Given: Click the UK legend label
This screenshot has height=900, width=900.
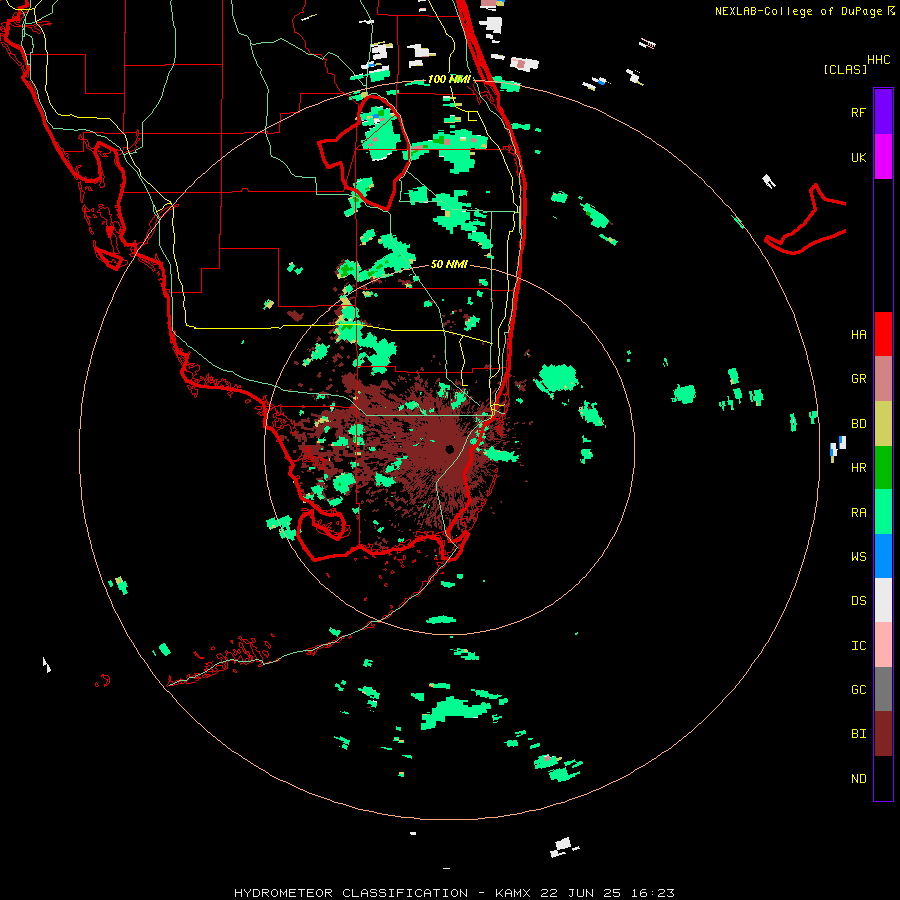Looking at the screenshot, I should (x=858, y=157).
